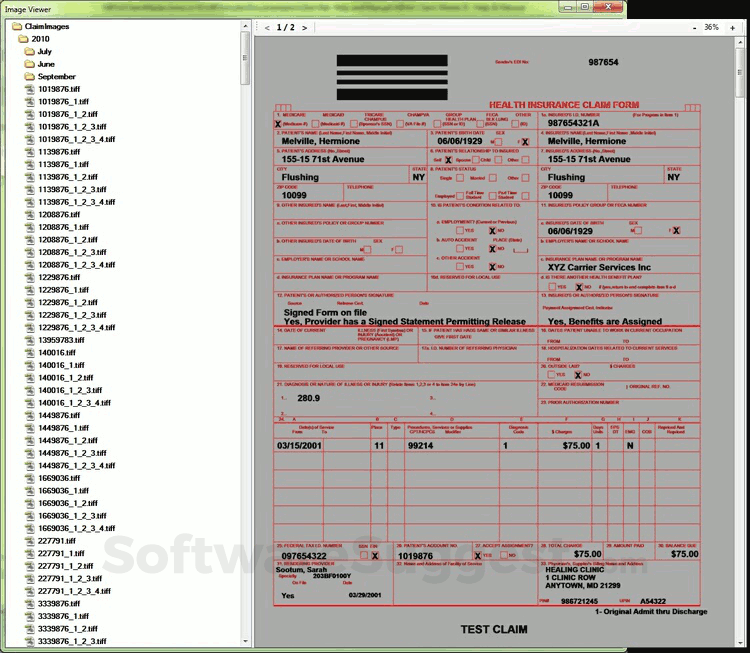Screen dimensions: 750x653
Task: Select the 1019876.tiff file icon
Action: tap(30, 89)
